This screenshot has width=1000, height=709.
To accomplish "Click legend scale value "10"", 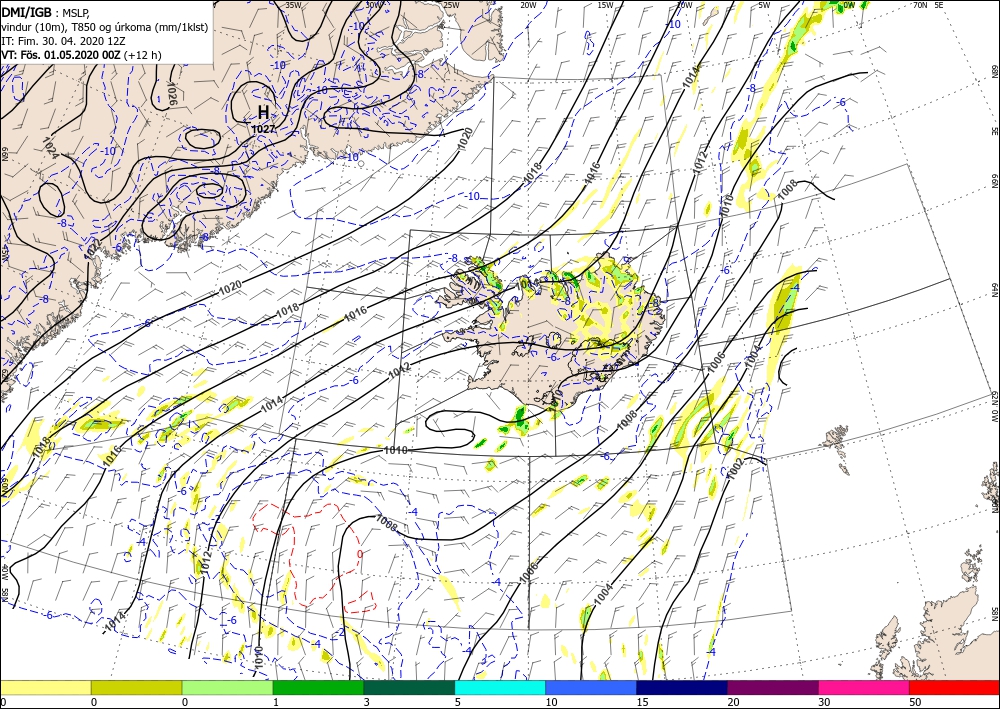I will coord(551,702).
